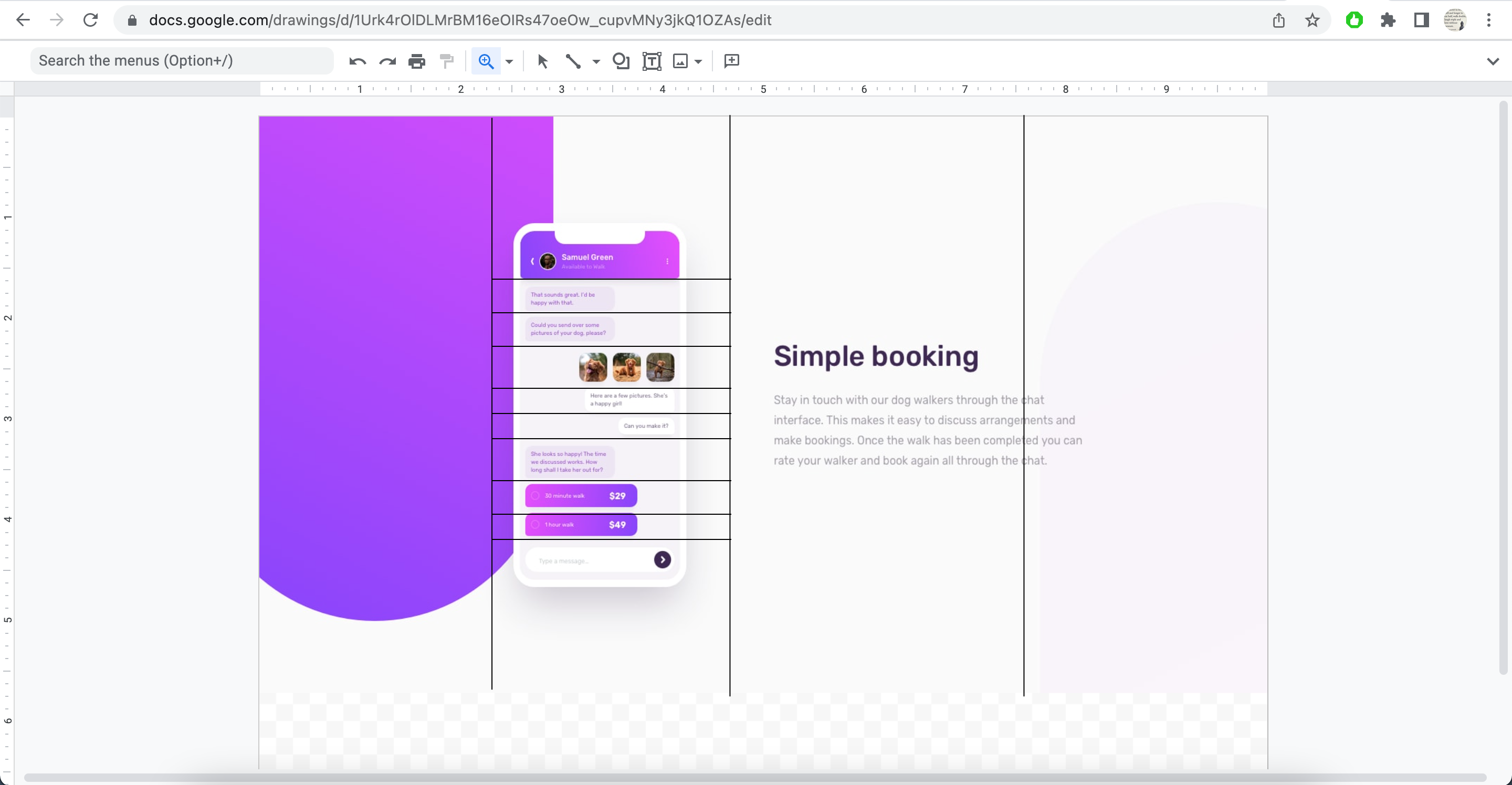Open the green browser extension

tap(1354, 20)
